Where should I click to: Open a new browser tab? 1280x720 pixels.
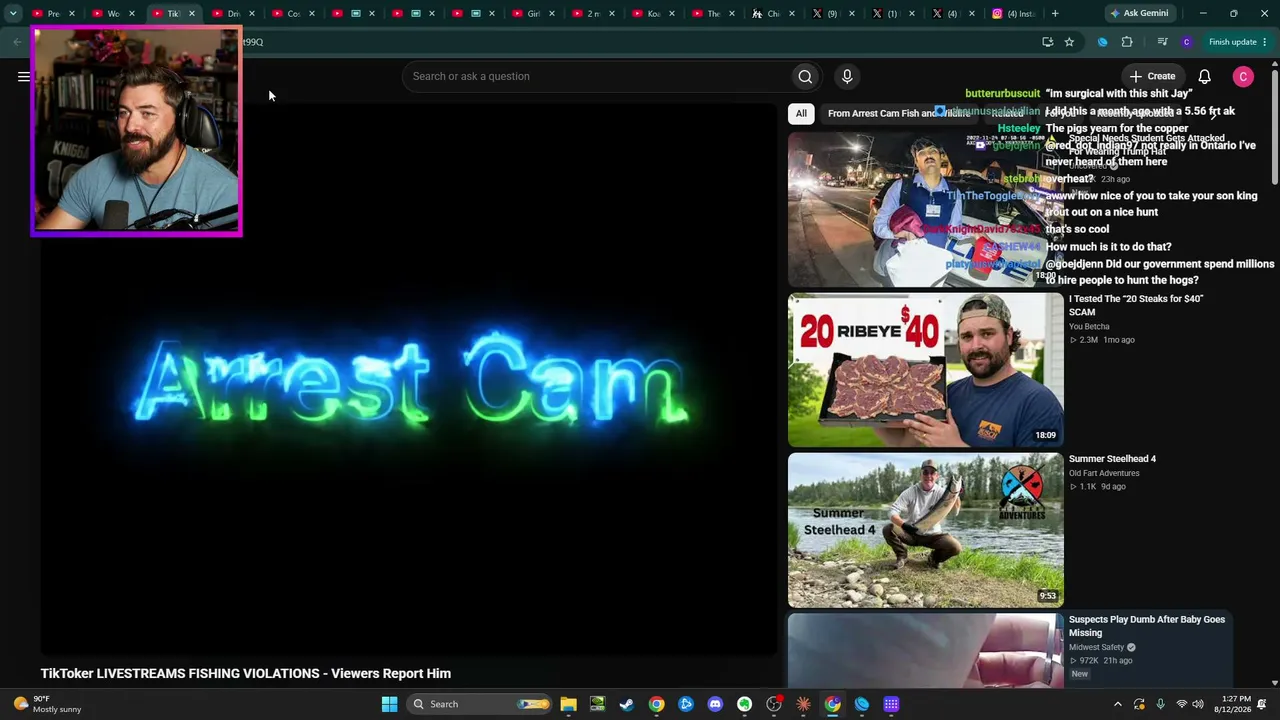click(1055, 14)
